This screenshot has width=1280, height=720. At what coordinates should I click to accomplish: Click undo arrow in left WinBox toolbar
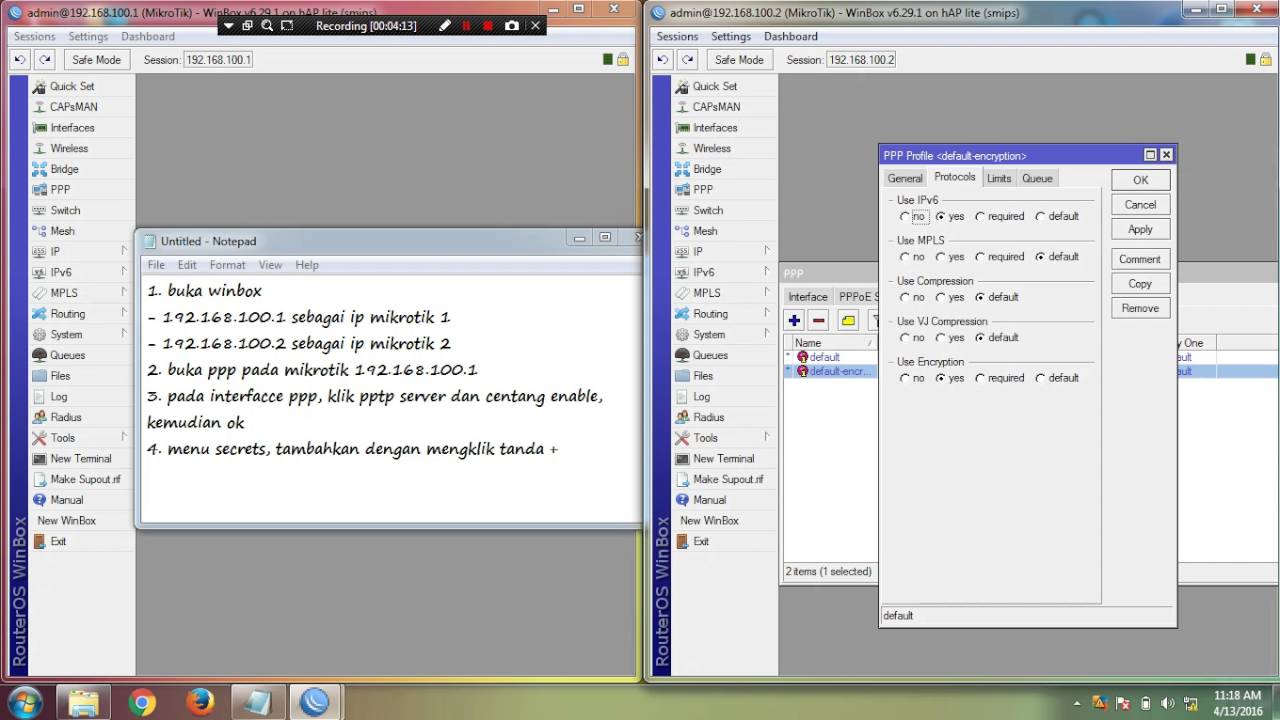coord(19,60)
